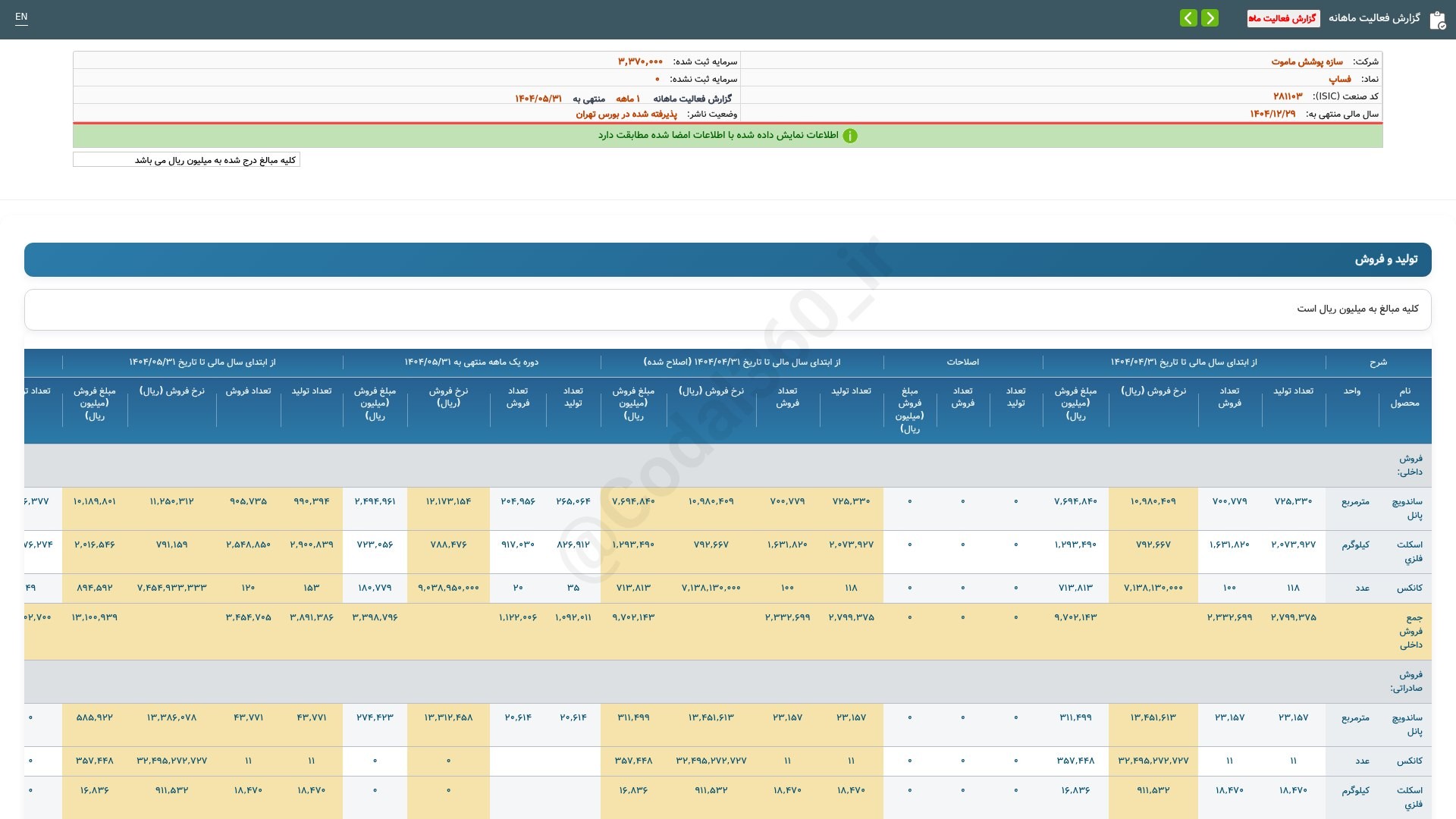1456x819 pixels.
Task: Click the فروش داخلی: section row label
Action: [x=1410, y=465]
